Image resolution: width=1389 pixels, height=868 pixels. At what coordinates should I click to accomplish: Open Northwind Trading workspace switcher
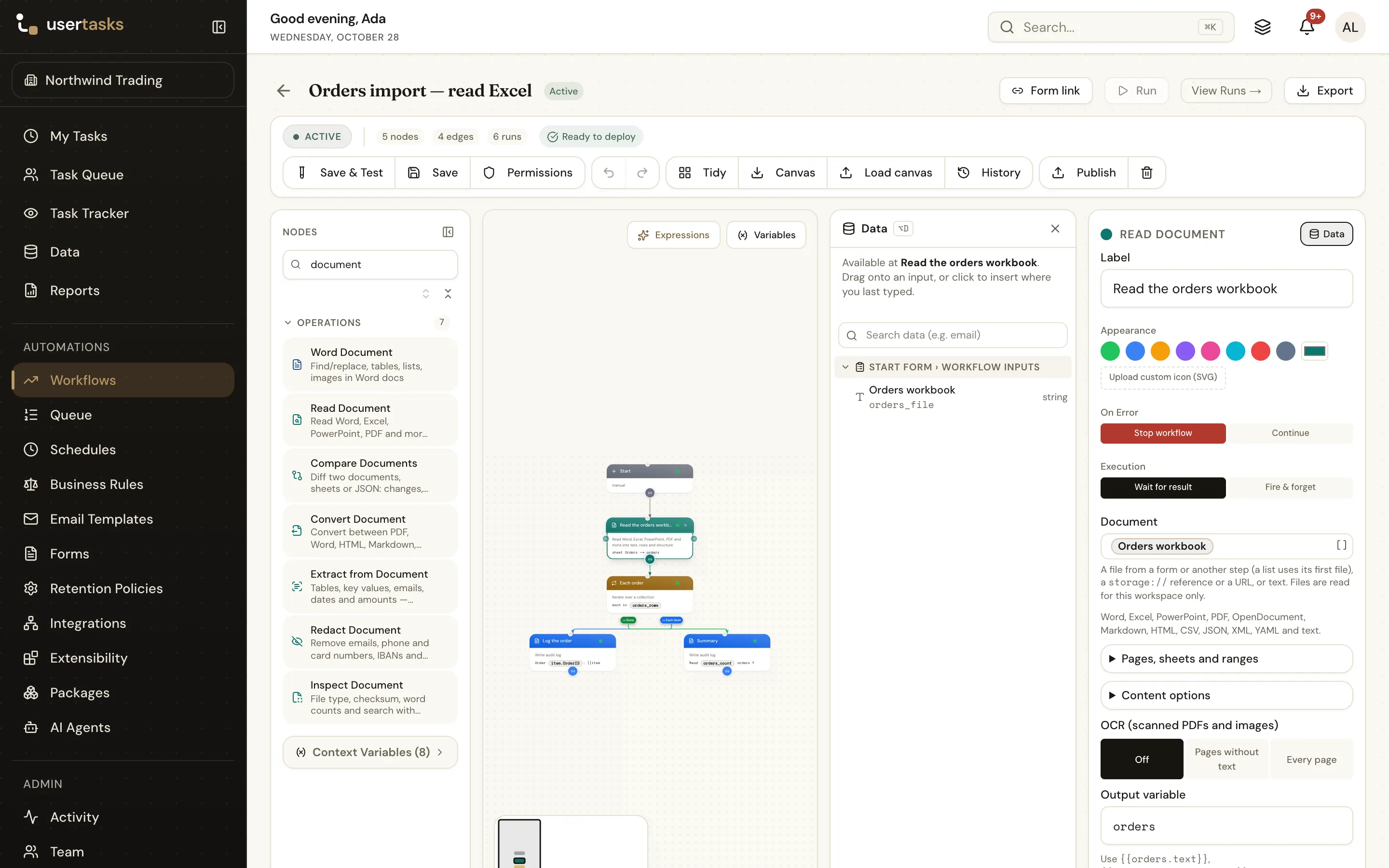point(123,81)
